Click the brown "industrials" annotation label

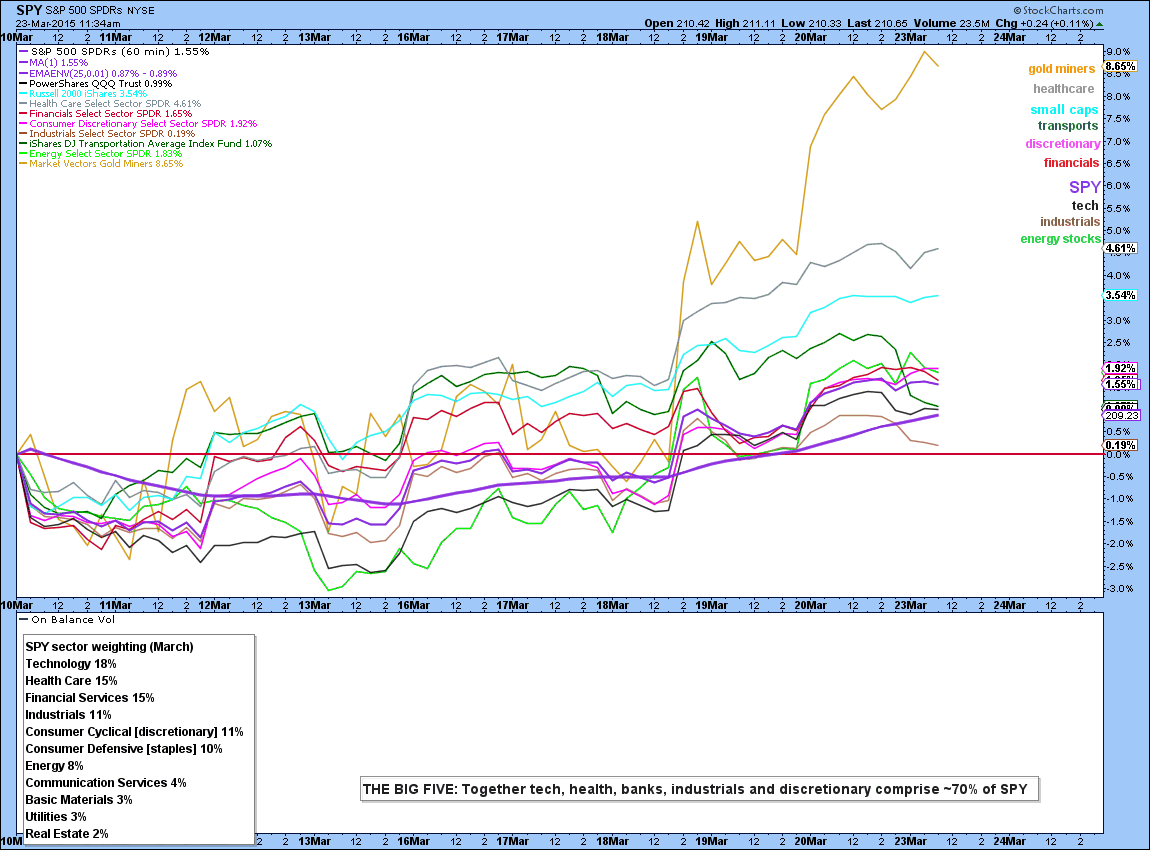coord(1070,222)
